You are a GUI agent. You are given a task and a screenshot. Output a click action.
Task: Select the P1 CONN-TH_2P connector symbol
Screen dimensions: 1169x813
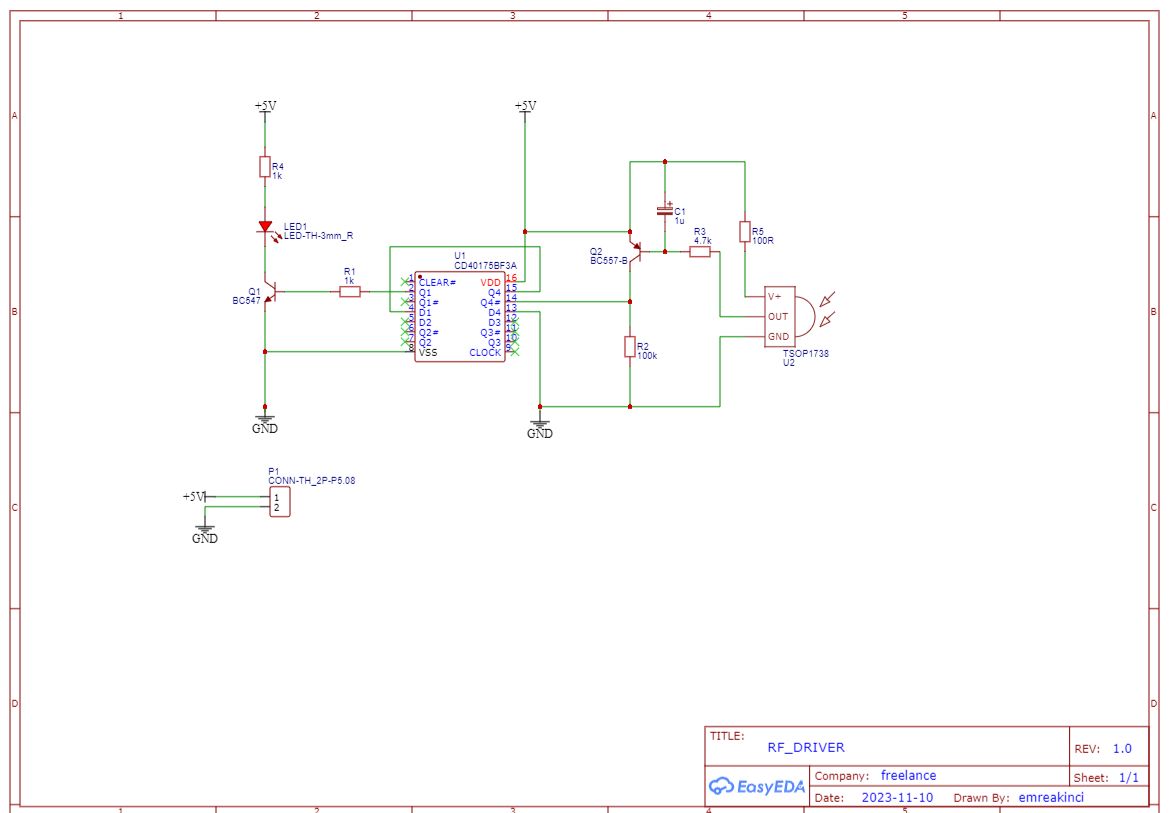[281, 503]
